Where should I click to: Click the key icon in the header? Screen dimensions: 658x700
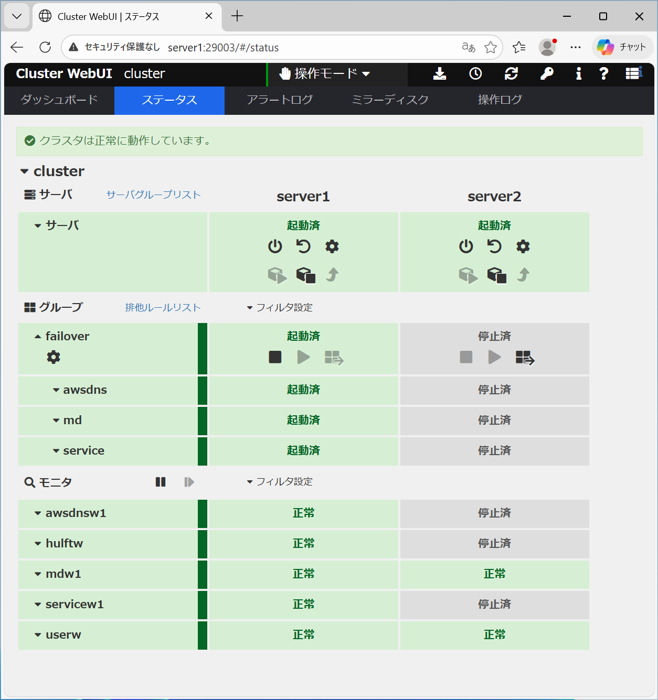click(x=546, y=74)
